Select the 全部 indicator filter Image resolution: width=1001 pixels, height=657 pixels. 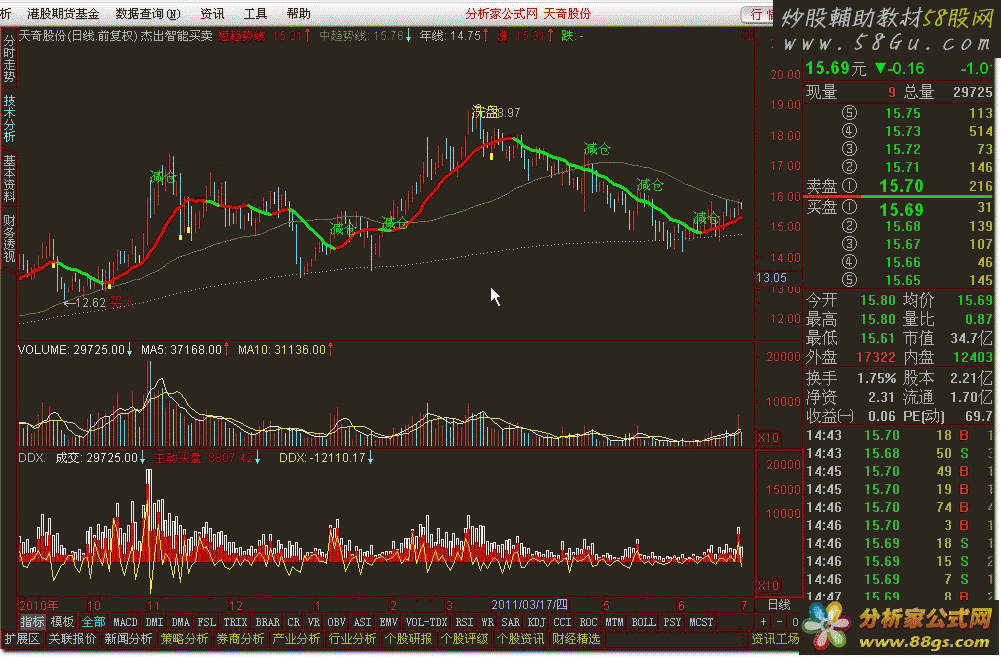point(93,622)
